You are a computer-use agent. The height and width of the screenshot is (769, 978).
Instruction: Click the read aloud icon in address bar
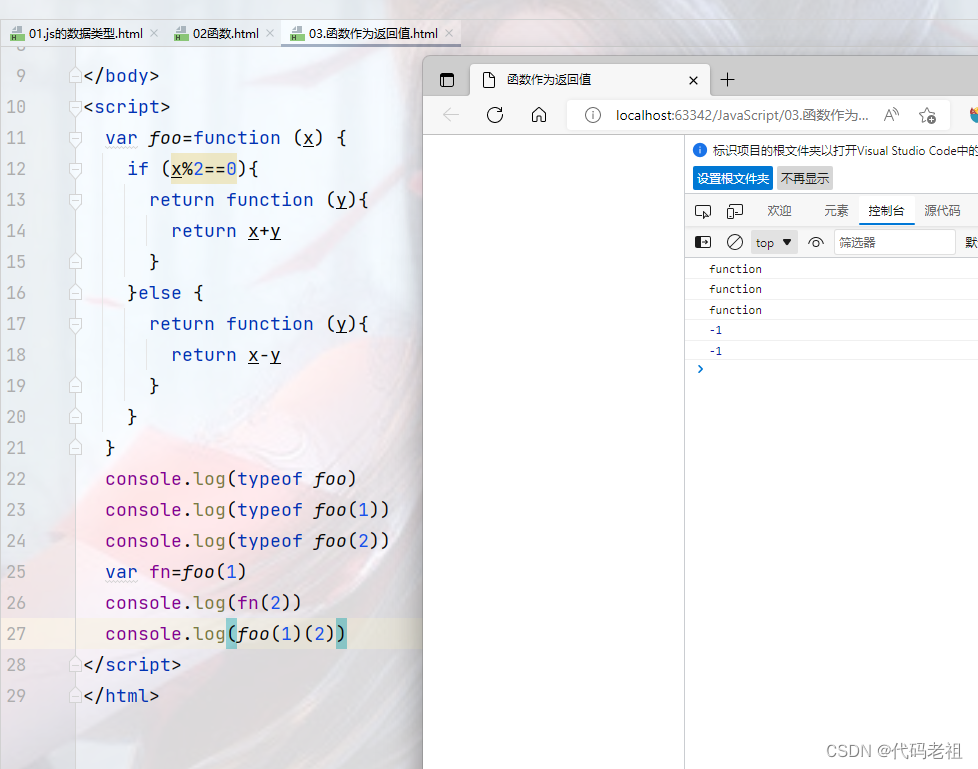pos(891,115)
